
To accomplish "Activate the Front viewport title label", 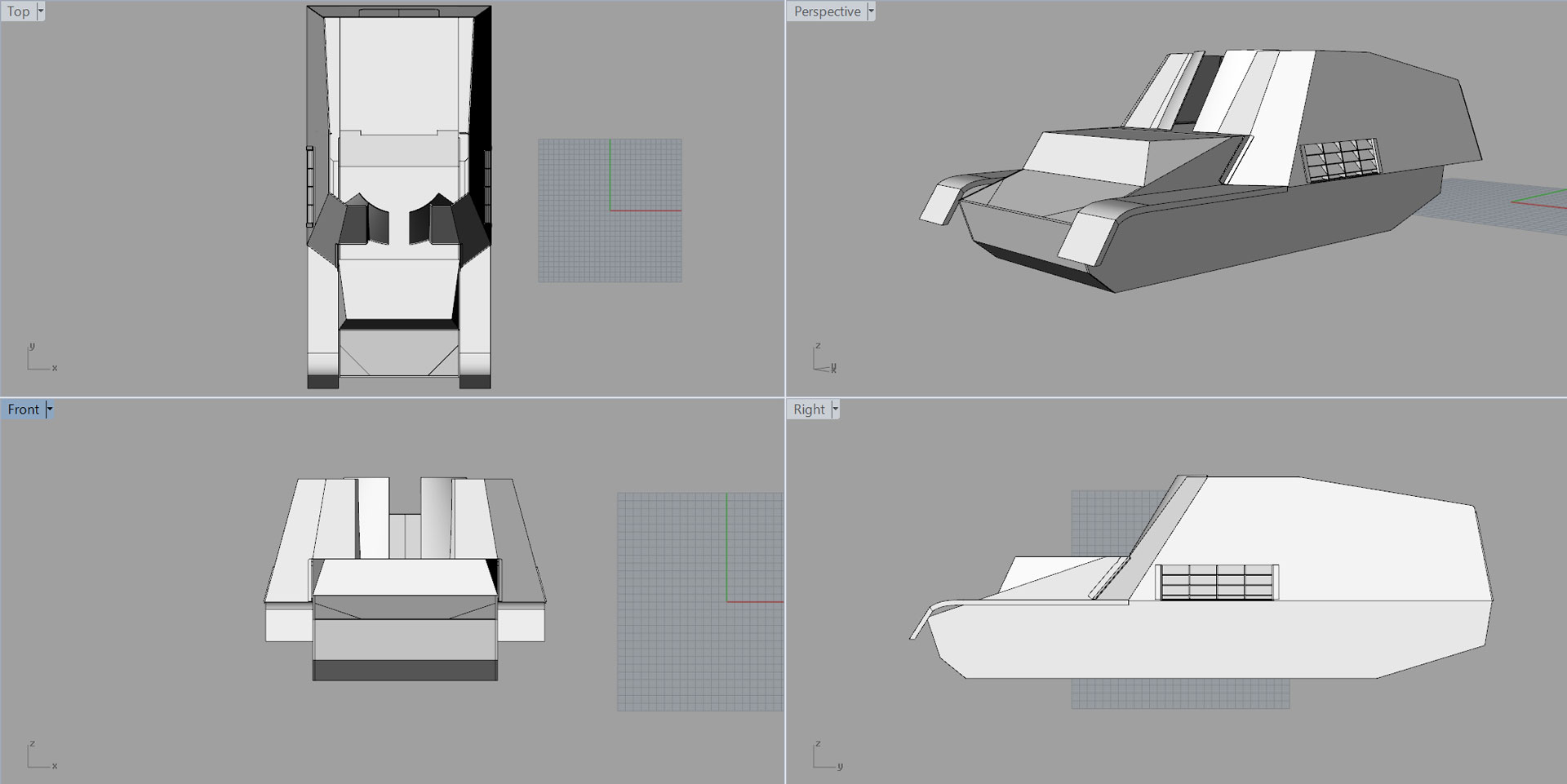I will (x=23, y=410).
